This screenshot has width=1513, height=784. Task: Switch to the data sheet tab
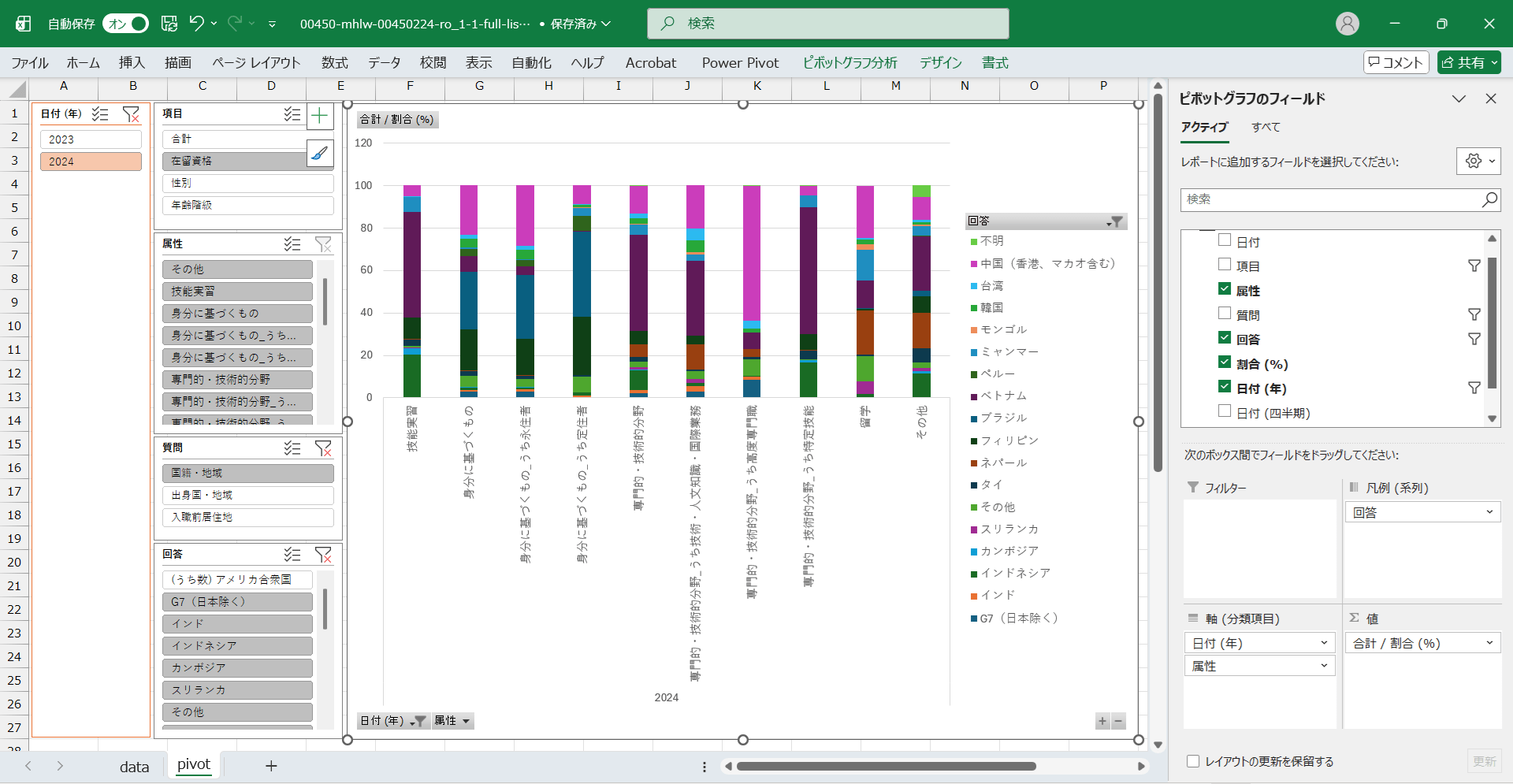[x=134, y=766]
